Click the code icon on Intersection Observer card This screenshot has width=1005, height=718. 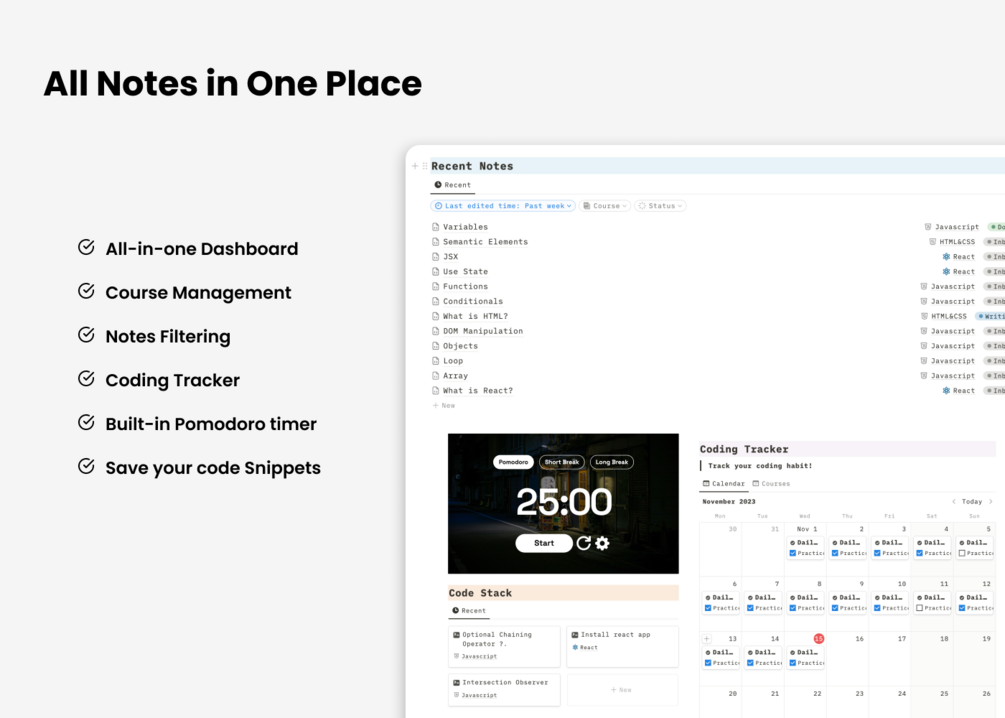tap(456, 683)
